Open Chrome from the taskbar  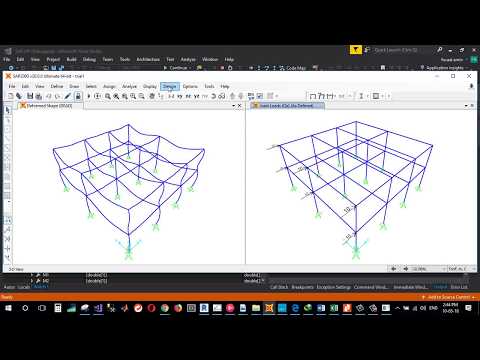point(165,308)
